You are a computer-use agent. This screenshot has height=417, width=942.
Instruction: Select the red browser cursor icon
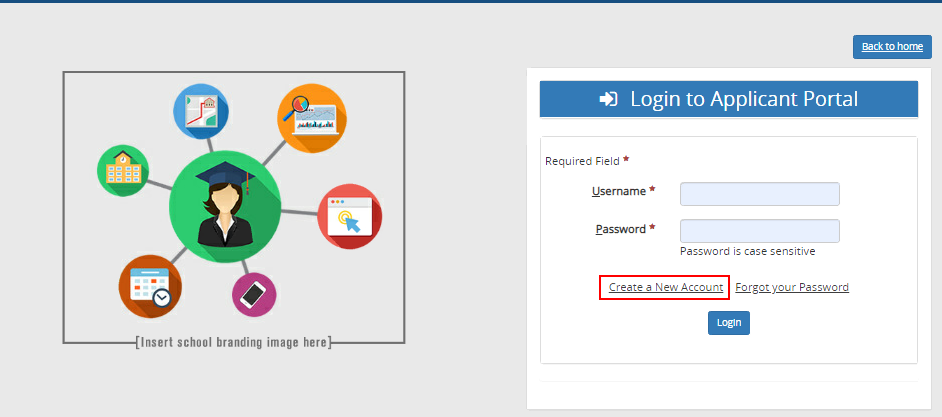click(349, 217)
